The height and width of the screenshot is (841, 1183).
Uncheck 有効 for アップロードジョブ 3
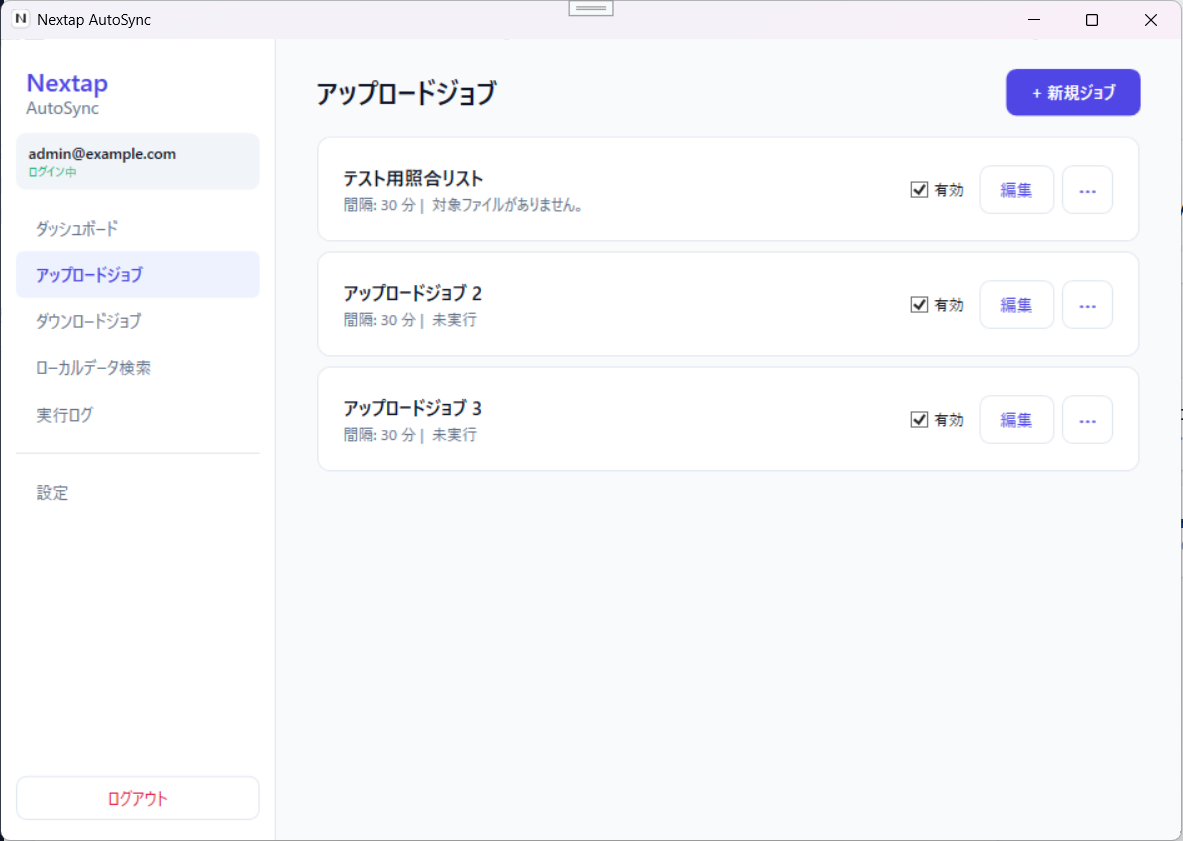pyautogui.click(x=919, y=419)
